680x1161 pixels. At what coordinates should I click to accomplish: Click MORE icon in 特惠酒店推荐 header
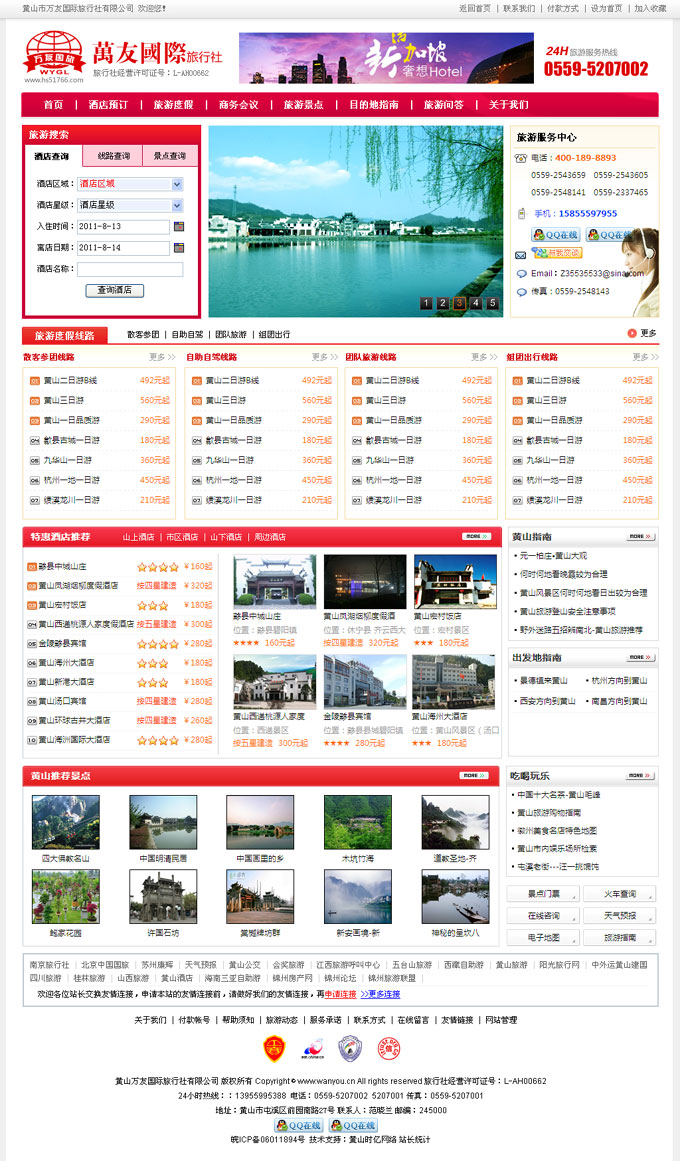[476, 537]
